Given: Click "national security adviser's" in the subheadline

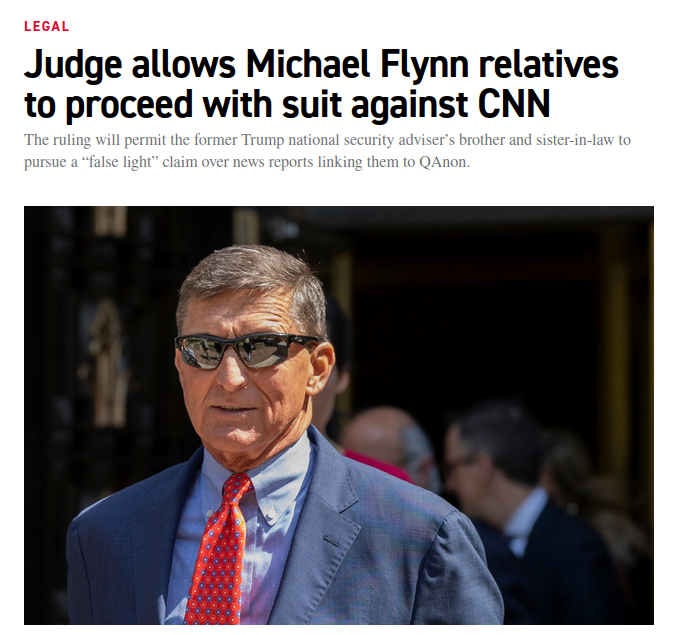Looking at the screenshot, I should (371, 140).
